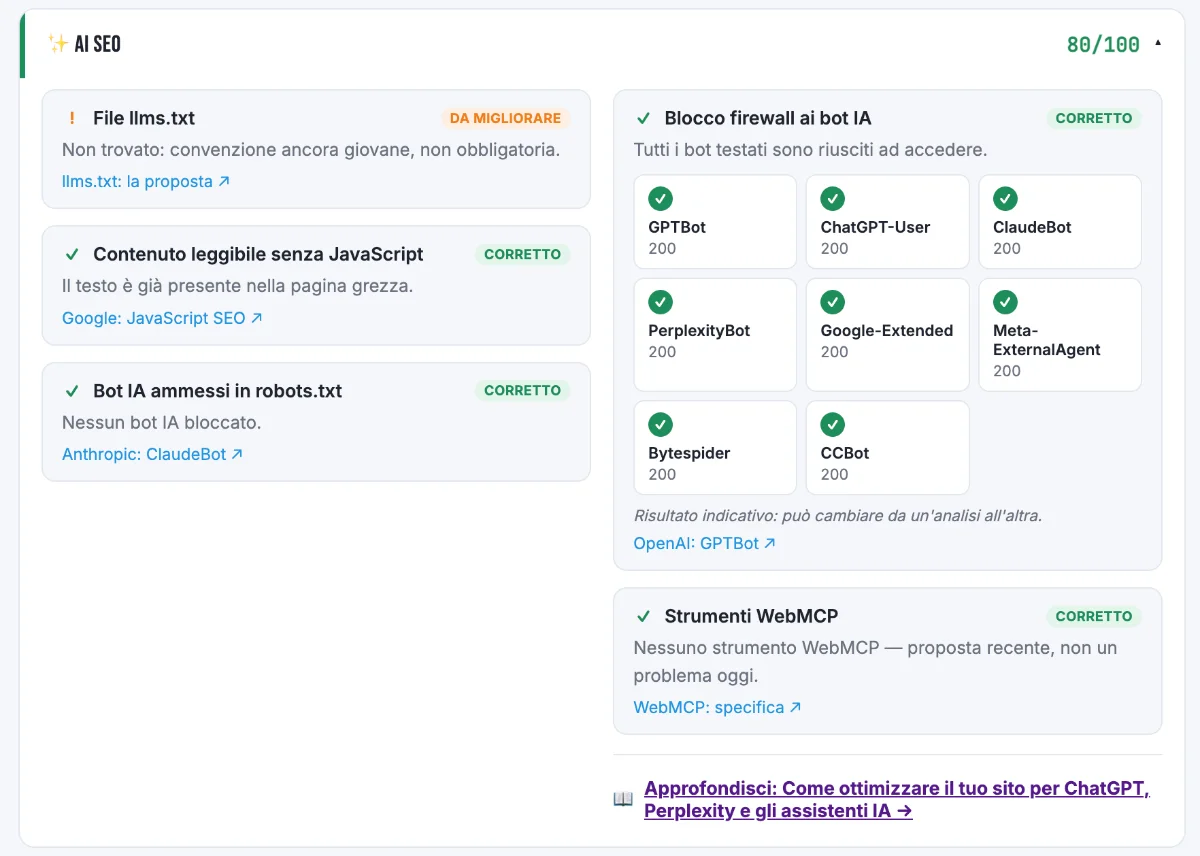The image size is (1200, 856).
Task: Click checkmark icon for Bot IA ammessi
Action: tap(71, 391)
